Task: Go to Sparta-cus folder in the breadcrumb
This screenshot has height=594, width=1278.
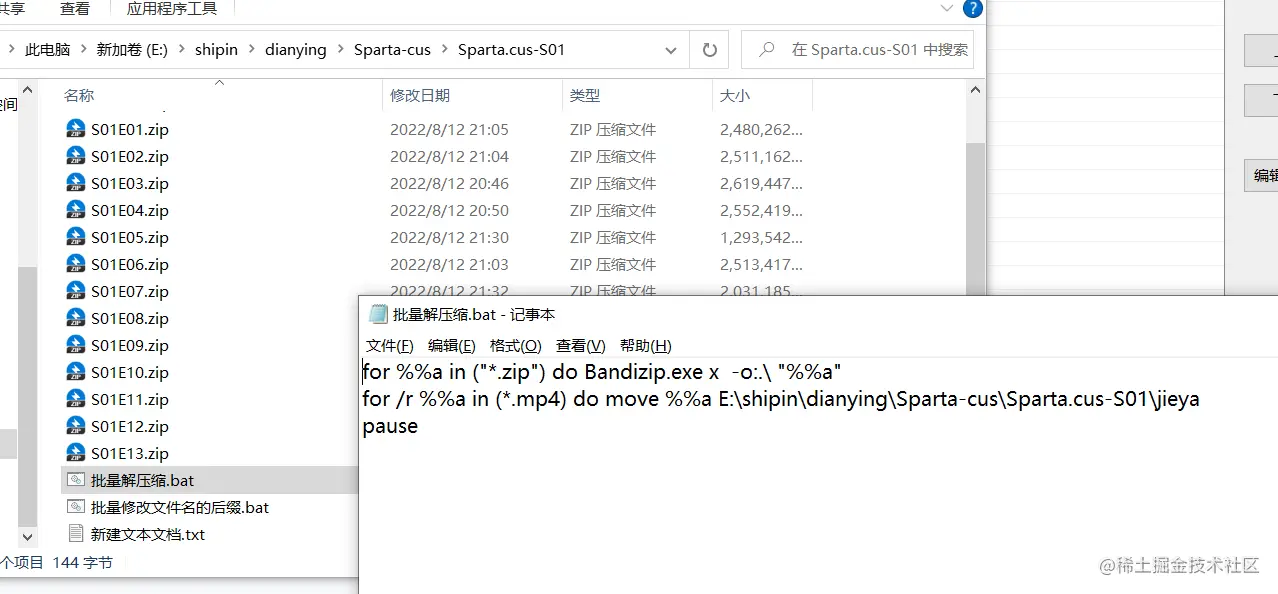Action: pos(392,50)
